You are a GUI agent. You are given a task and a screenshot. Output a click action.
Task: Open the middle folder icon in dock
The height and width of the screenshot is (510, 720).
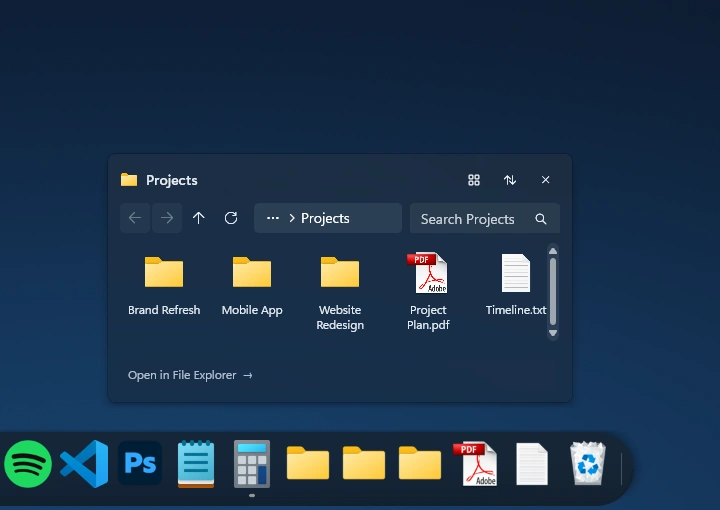364,463
